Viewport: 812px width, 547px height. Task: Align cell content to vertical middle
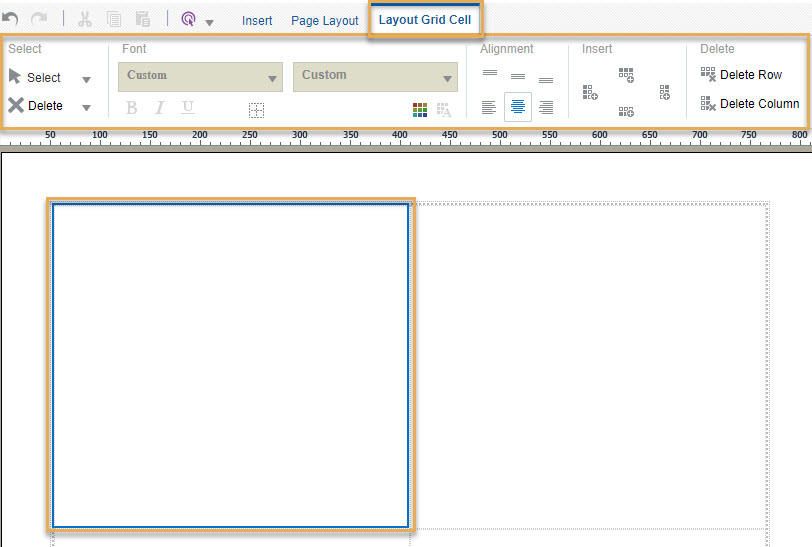518,77
